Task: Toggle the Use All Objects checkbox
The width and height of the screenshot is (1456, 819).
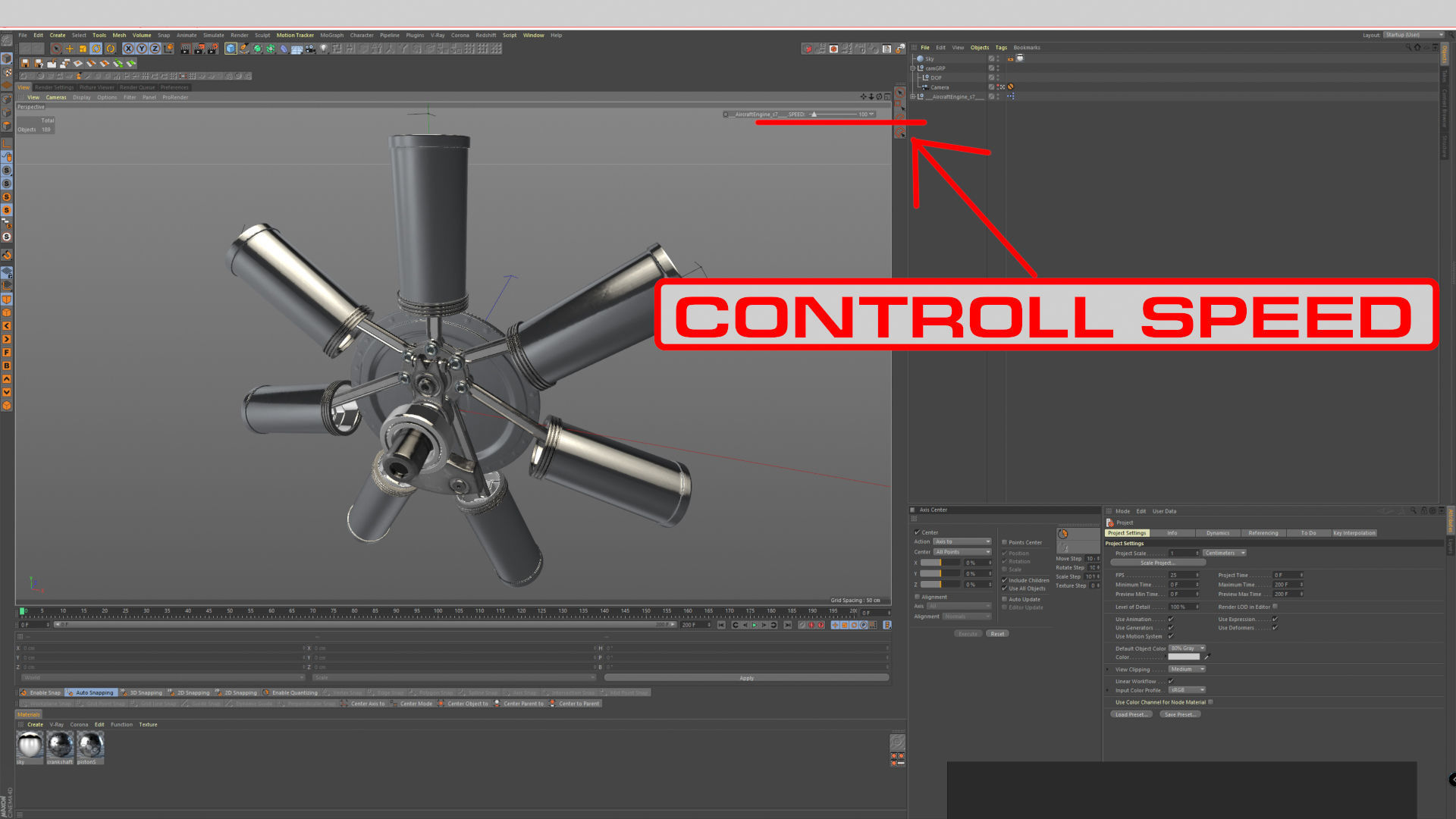Action: pyautogui.click(x=1005, y=588)
